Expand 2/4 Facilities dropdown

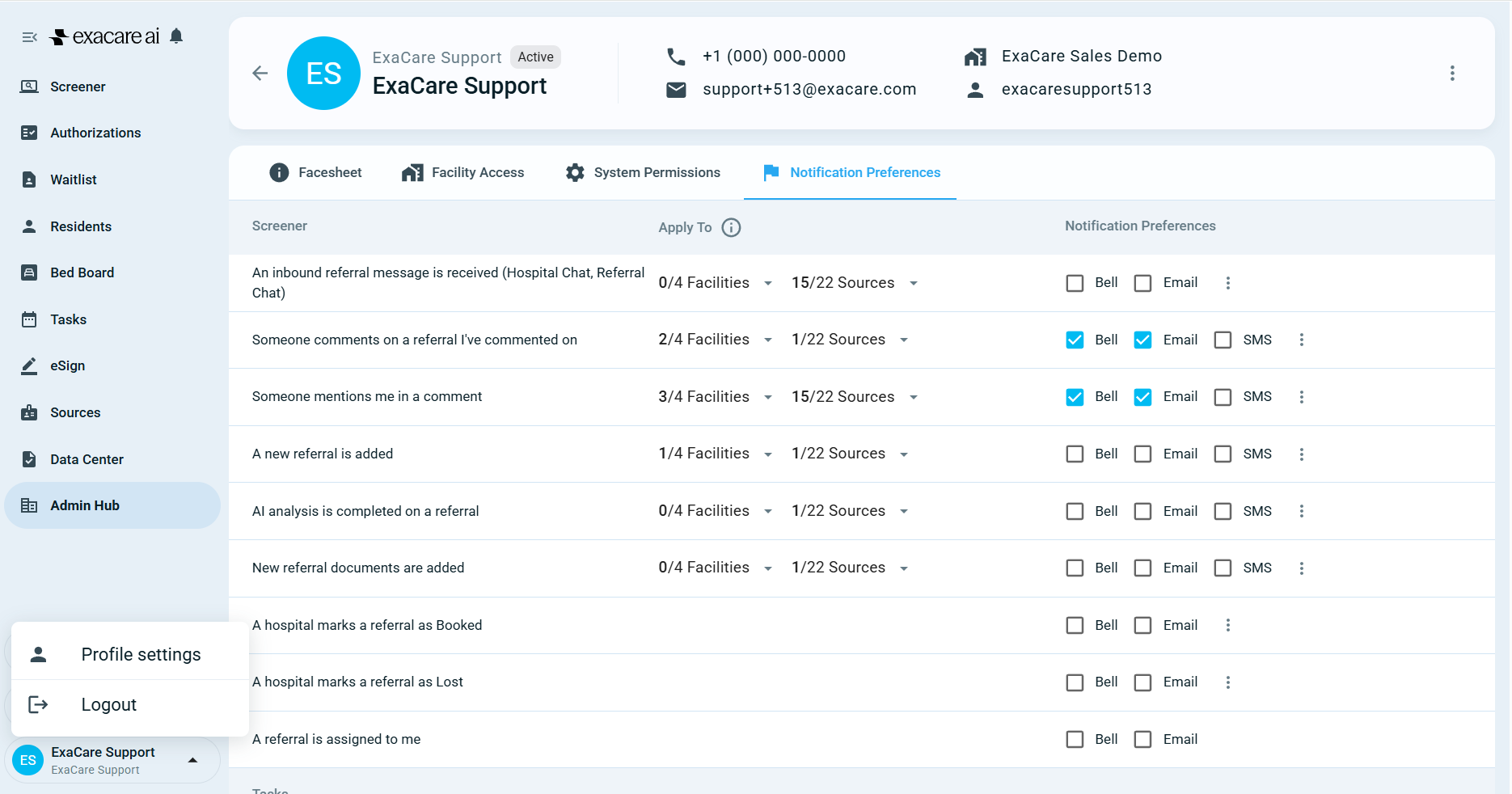(716, 340)
